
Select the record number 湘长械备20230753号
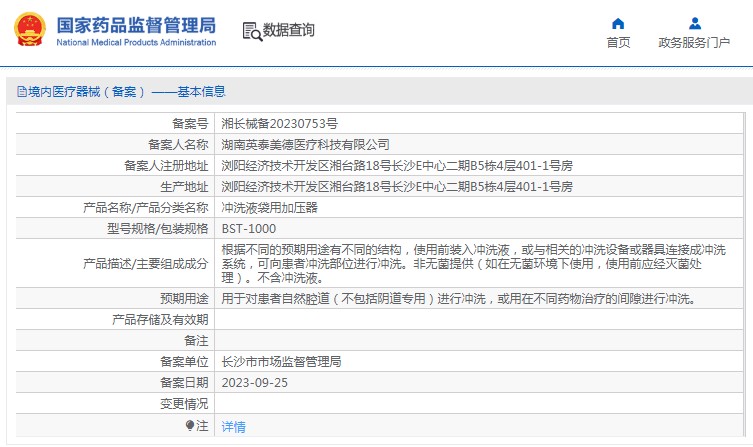(x=279, y=123)
